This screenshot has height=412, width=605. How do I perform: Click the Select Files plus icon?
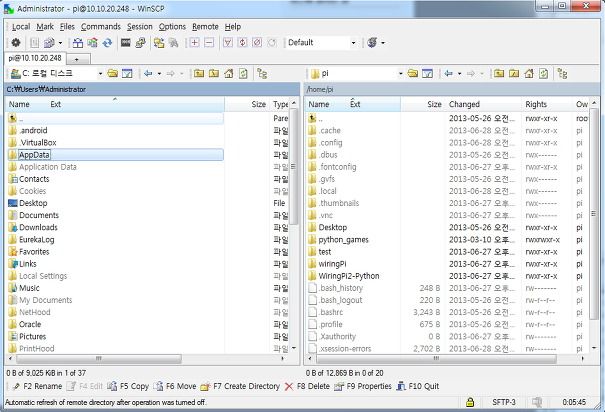coord(195,42)
